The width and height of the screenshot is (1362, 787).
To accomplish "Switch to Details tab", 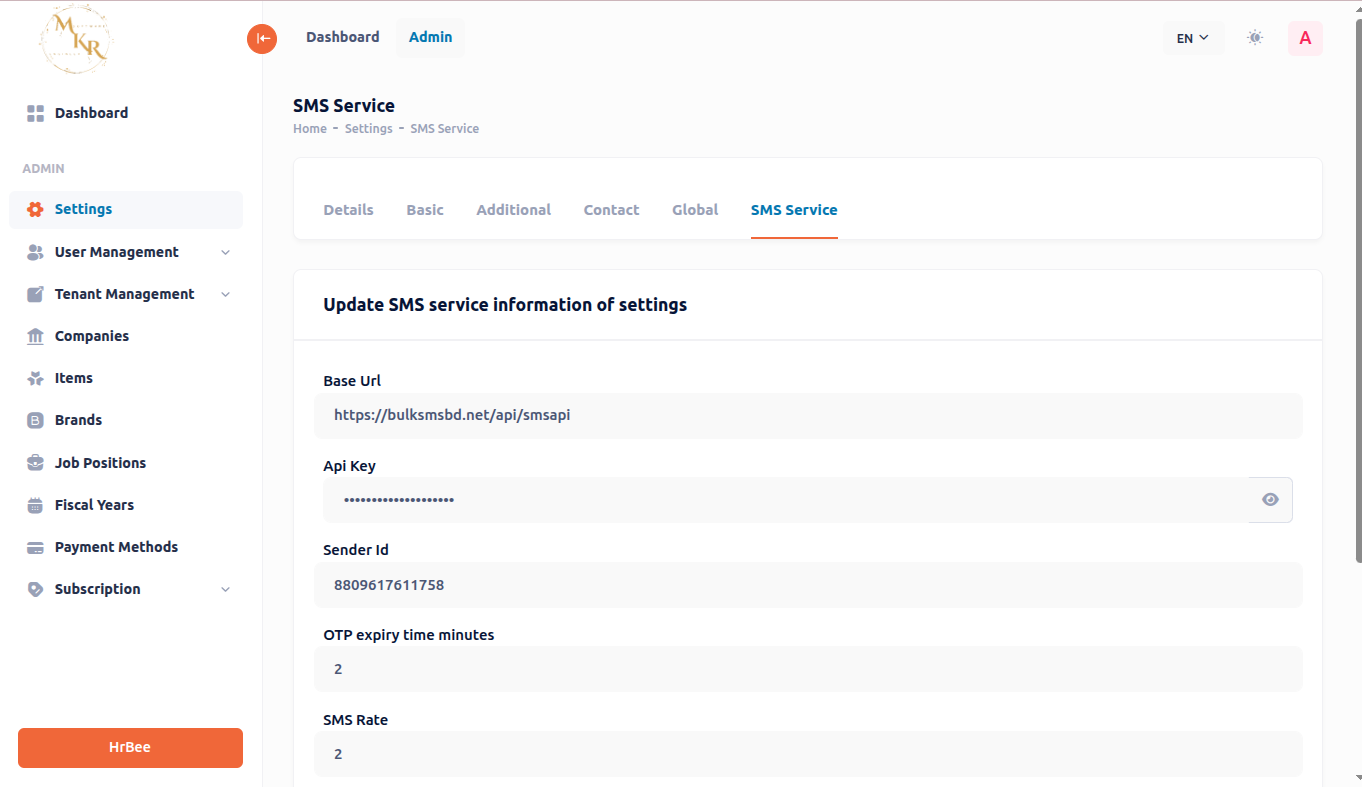I will tap(348, 210).
